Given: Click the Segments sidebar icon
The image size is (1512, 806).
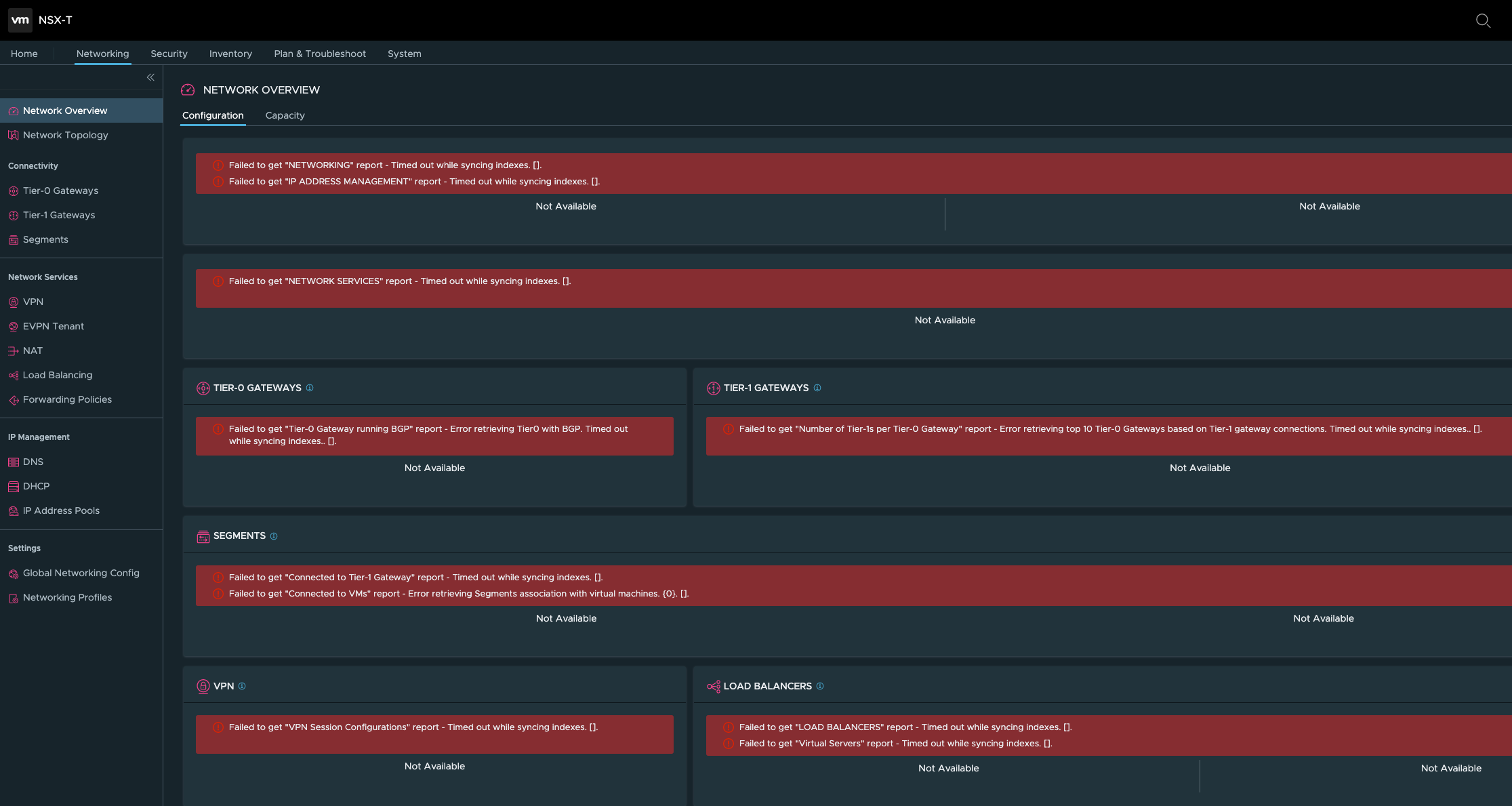Looking at the screenshot, I should (x=14, y=240).
